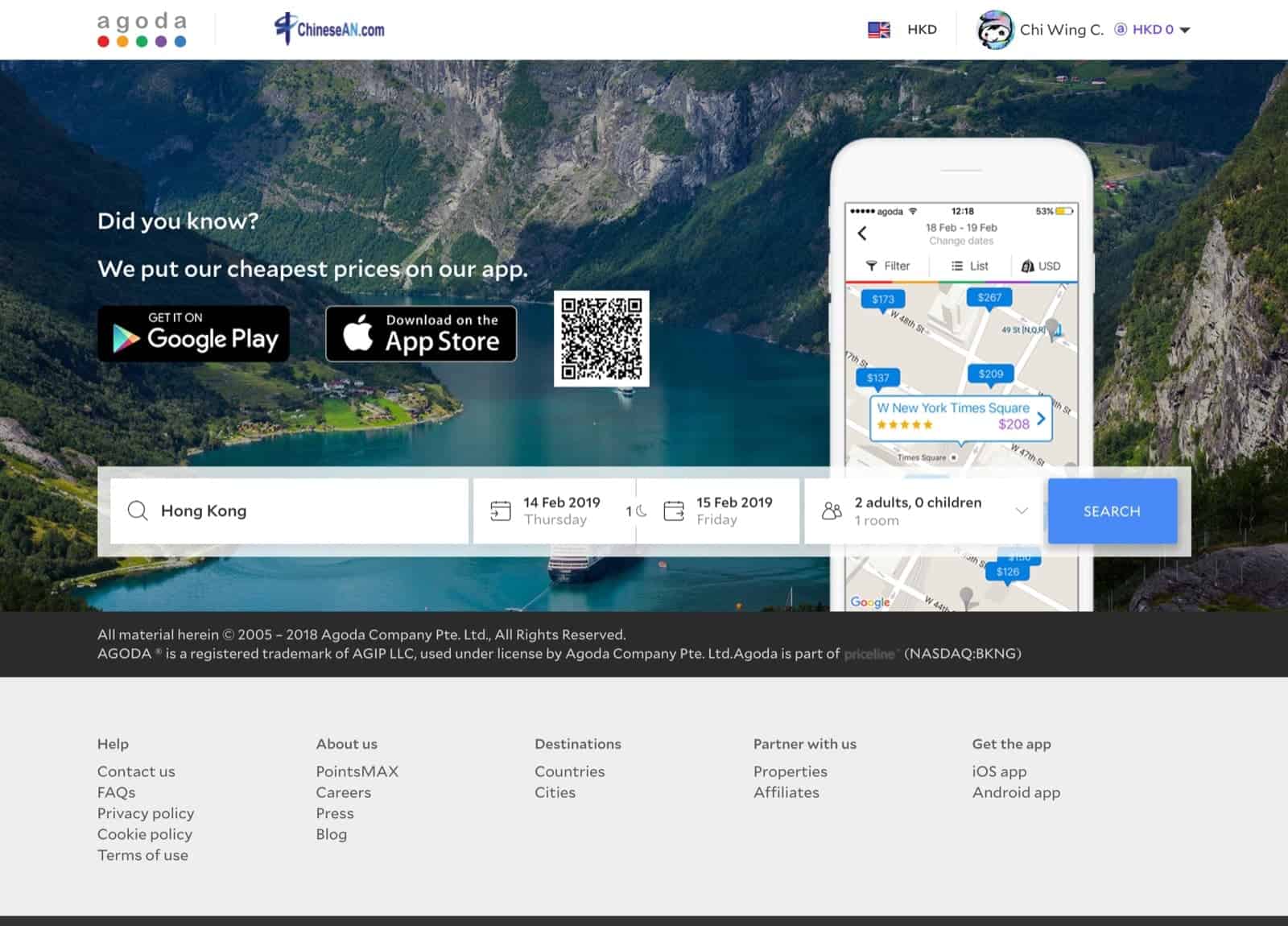
Task: Open the Privacy policy link
Action: [x=146, y=813]
